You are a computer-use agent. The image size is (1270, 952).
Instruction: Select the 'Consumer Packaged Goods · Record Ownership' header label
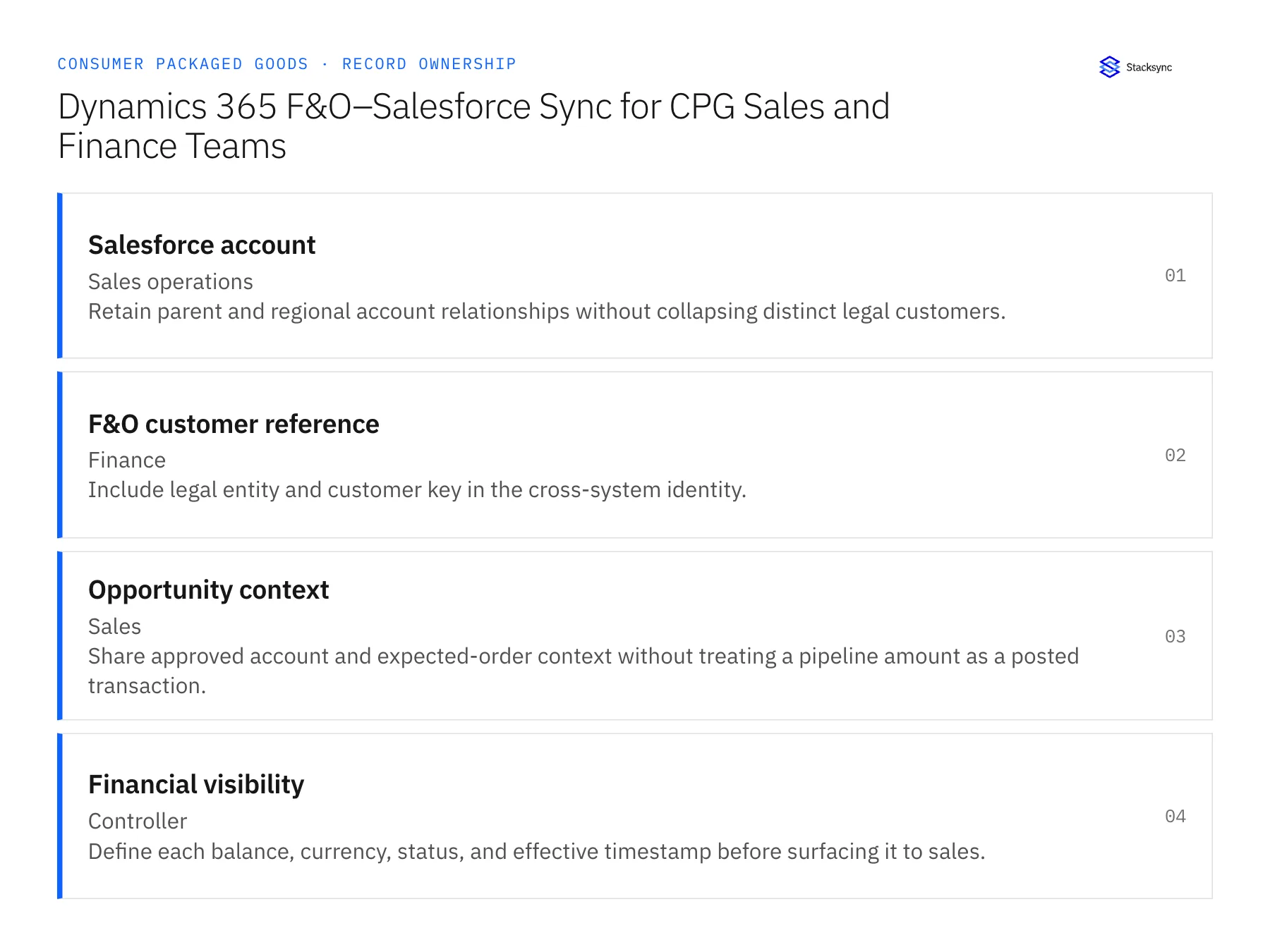click(x=286, y=64)
